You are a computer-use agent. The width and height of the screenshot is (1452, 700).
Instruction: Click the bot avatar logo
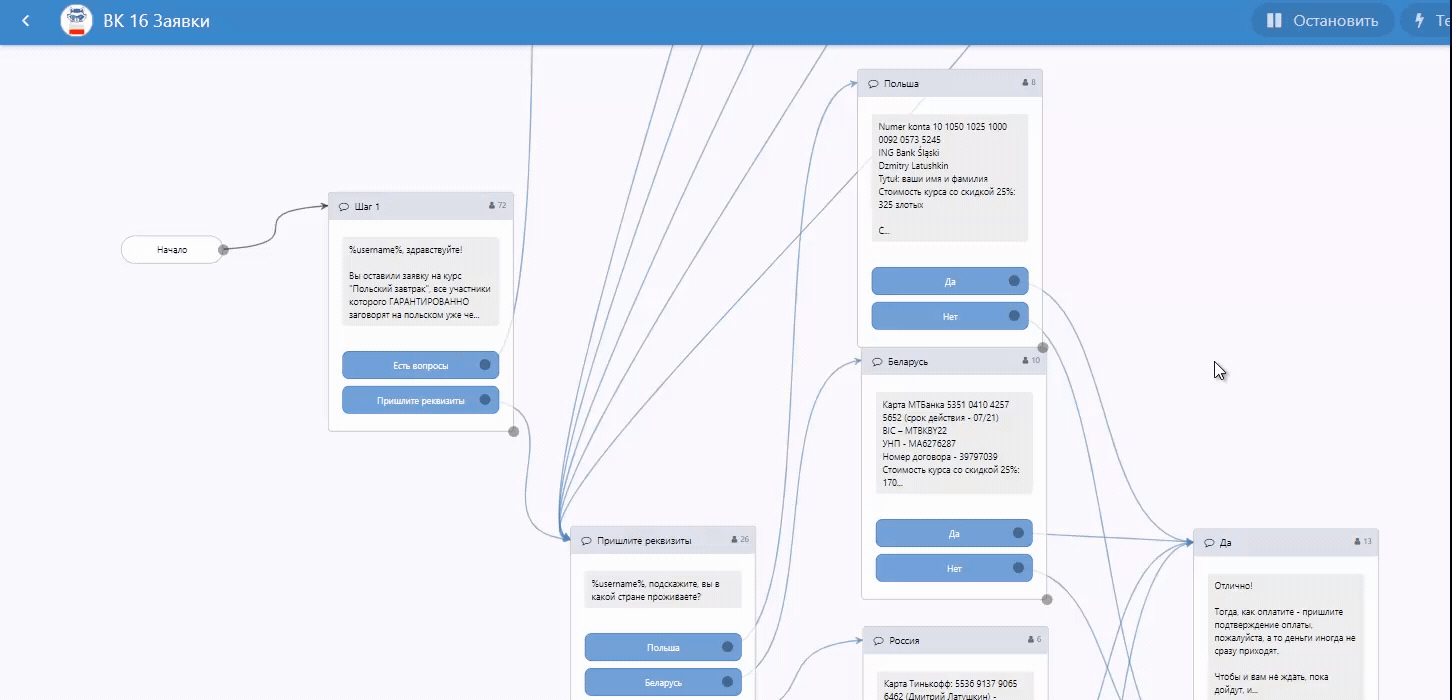(x=76, y=21)
